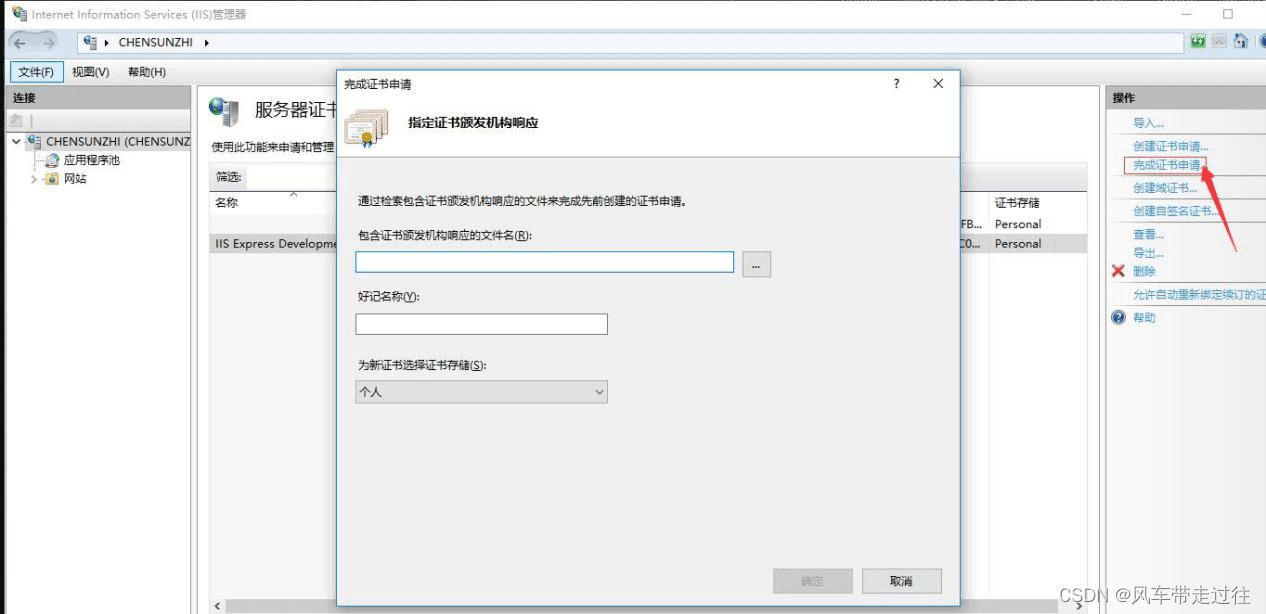
Task: Click the Friendly Name (好记名称) input field
Action: click(481, 324)
